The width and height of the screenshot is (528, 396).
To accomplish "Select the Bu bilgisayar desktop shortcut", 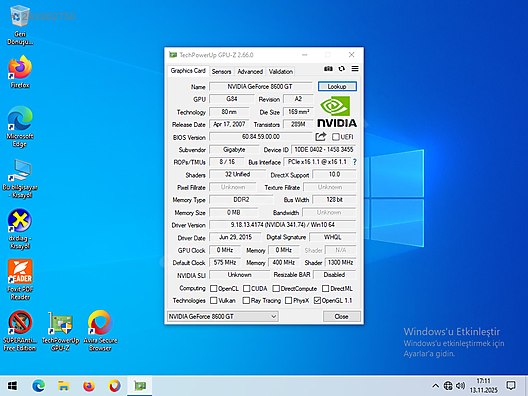I will (x=20, y=179).
